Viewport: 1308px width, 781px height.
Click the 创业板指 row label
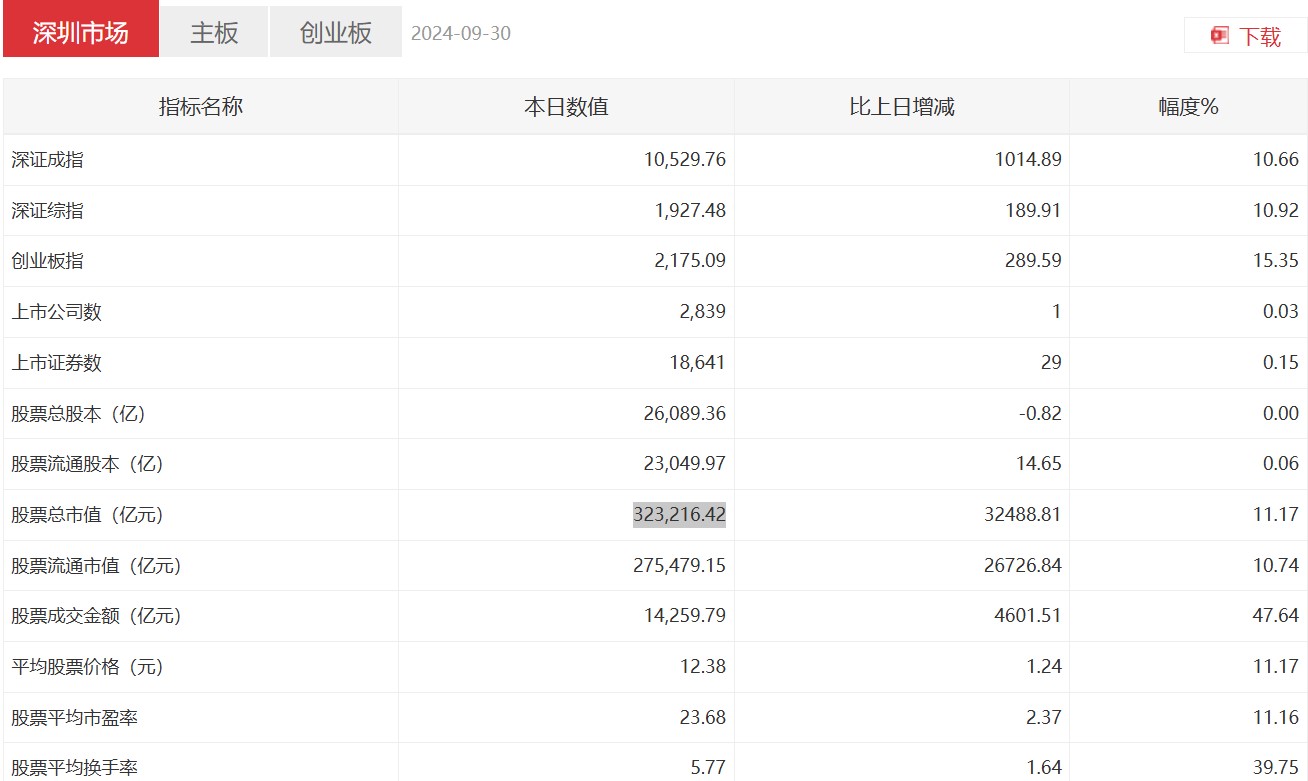(x=48, y=261)
